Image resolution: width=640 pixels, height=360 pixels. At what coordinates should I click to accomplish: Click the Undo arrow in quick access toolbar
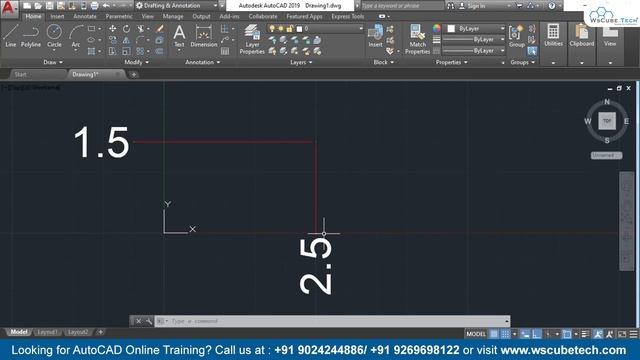click(106, 6)
